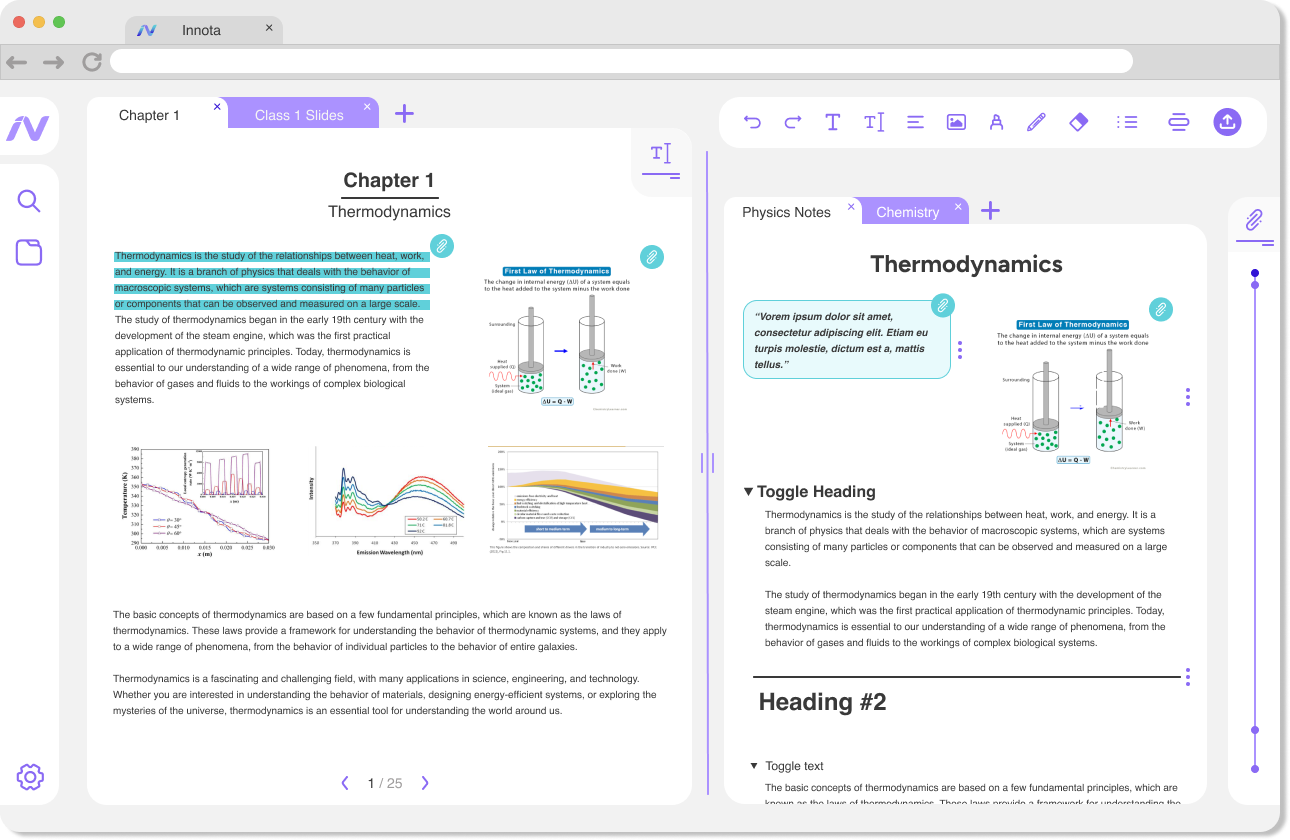
Task: Collapse the Toggle text section
Action: coord(754,766)
